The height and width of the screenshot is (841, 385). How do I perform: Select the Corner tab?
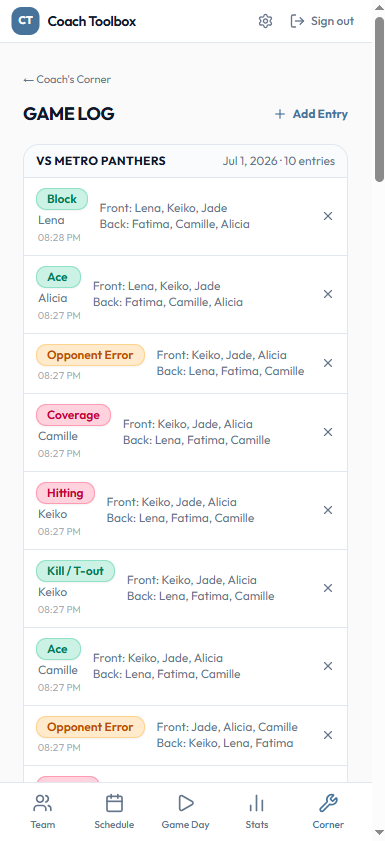(x=328, y=812)
